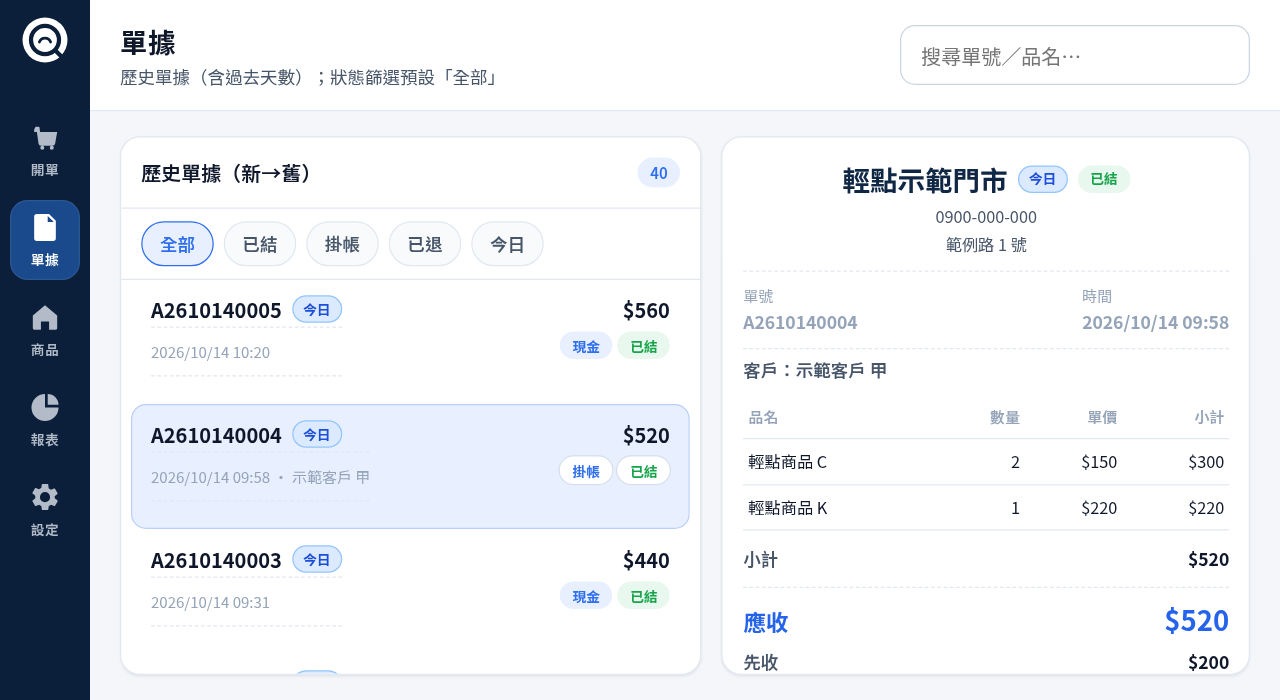Click the phone number 0900-000-000
The height and width of the screenshot is (700, 1280).
(x=986, y=217)
